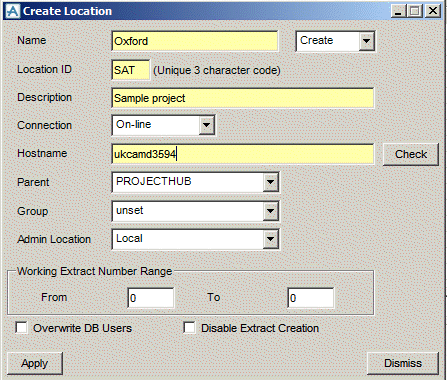Click the Name field containing Oxford
This screenshot has height=380, width=447.
pyautogui.click(x=195, y=41)
